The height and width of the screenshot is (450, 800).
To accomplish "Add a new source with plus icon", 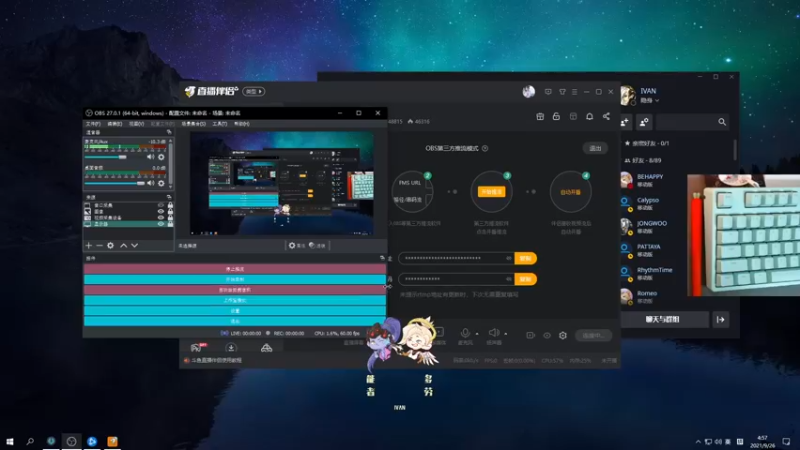I will [x=89, y=245].
